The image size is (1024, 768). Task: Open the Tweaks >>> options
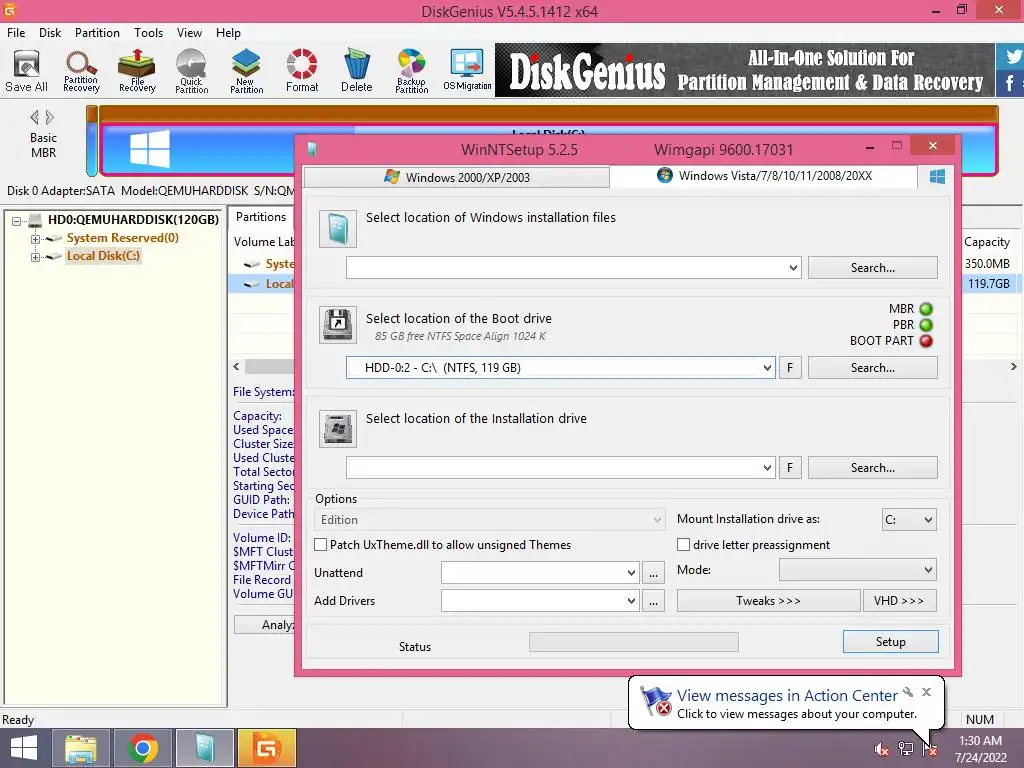(768, 601)
